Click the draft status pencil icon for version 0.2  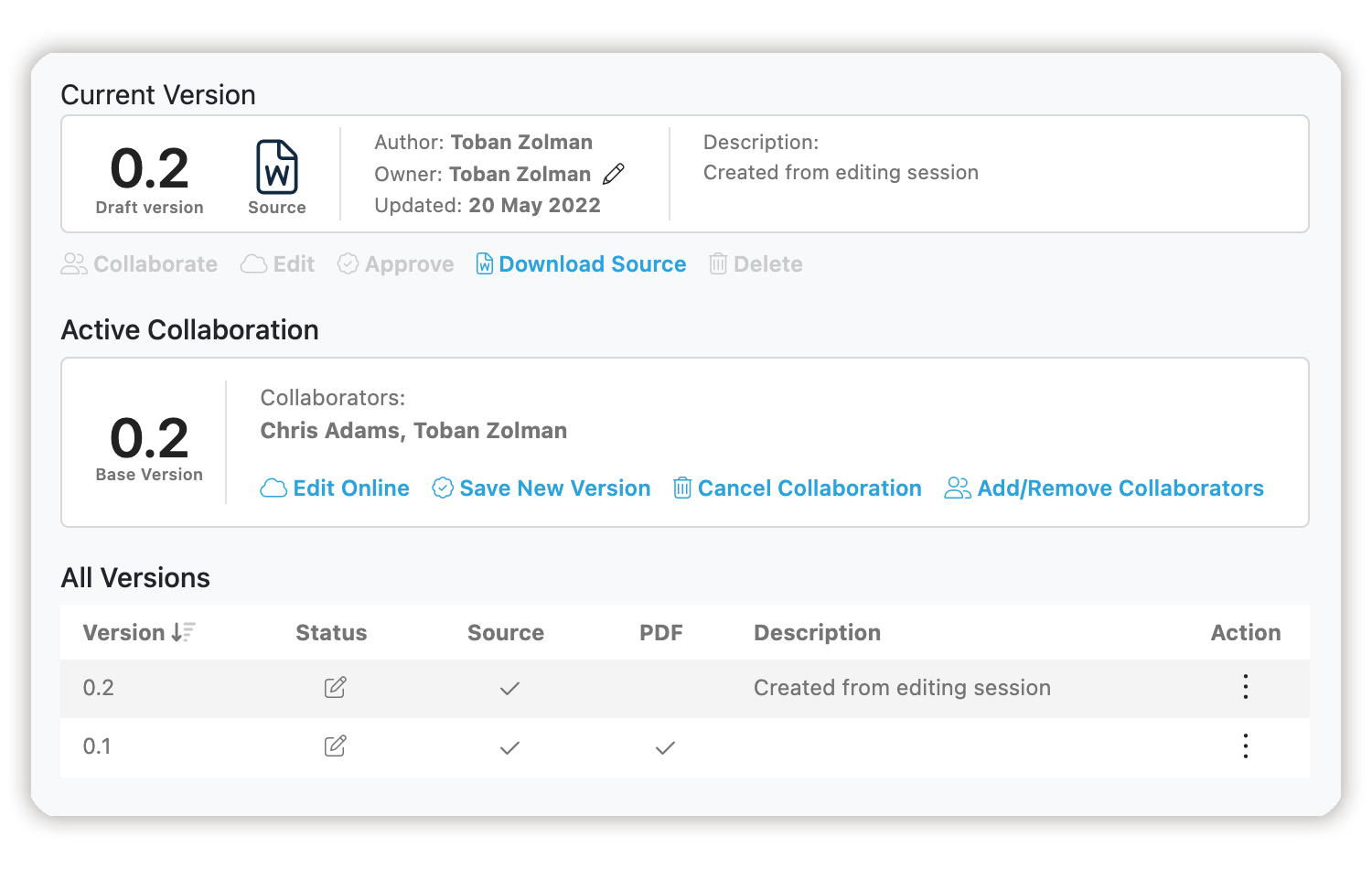[x=335, y=687]
